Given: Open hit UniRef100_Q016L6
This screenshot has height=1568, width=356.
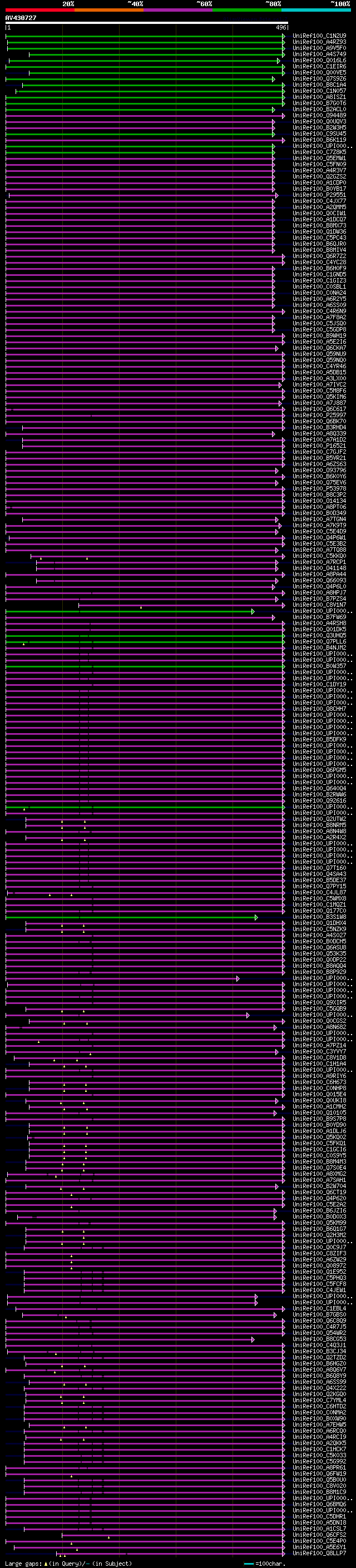Looking at the screenshot, I should [x=319, y=60].
